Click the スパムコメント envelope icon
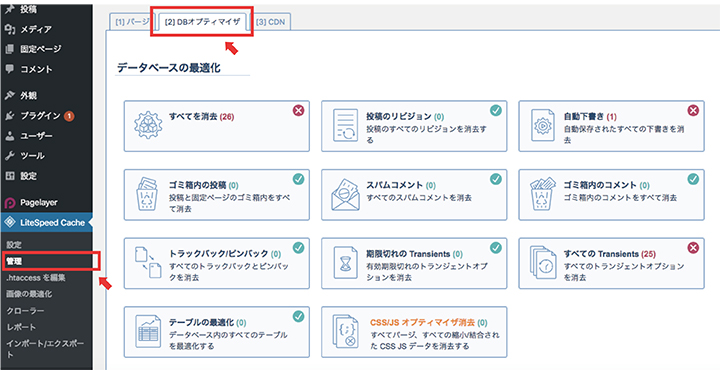The image size is (720, 370). [345, 194]
